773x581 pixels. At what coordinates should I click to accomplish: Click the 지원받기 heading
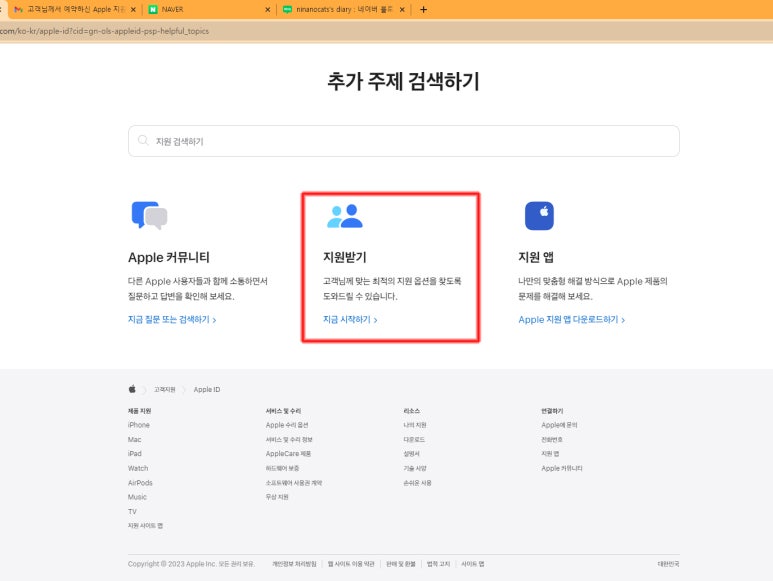click(x=345, y=257)
